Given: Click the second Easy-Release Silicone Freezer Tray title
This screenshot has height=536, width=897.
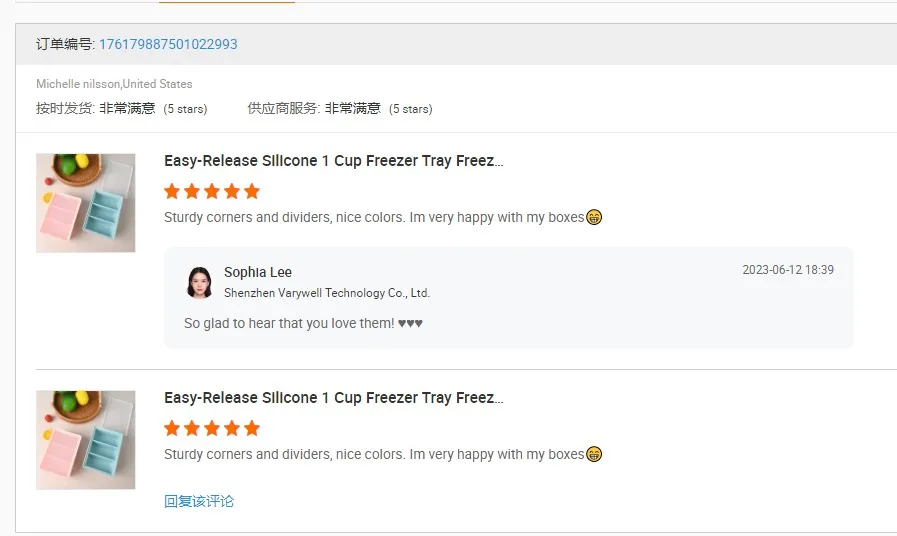Looking at the screenshot, I should pos(333,398).
